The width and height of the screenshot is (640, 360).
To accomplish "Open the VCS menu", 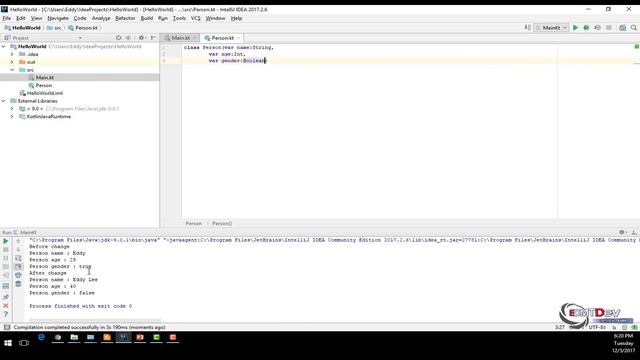I will pyautogui.click(x=196, y=18).
